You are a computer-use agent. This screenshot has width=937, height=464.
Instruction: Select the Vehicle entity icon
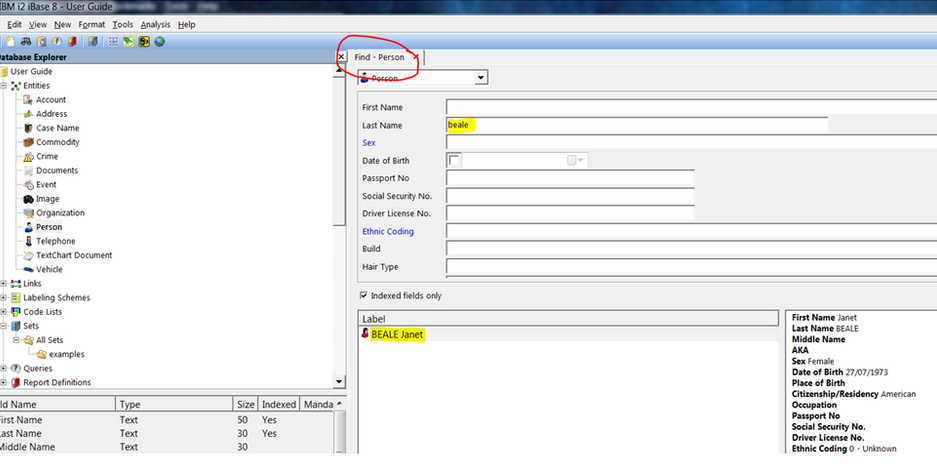[27, 270]
